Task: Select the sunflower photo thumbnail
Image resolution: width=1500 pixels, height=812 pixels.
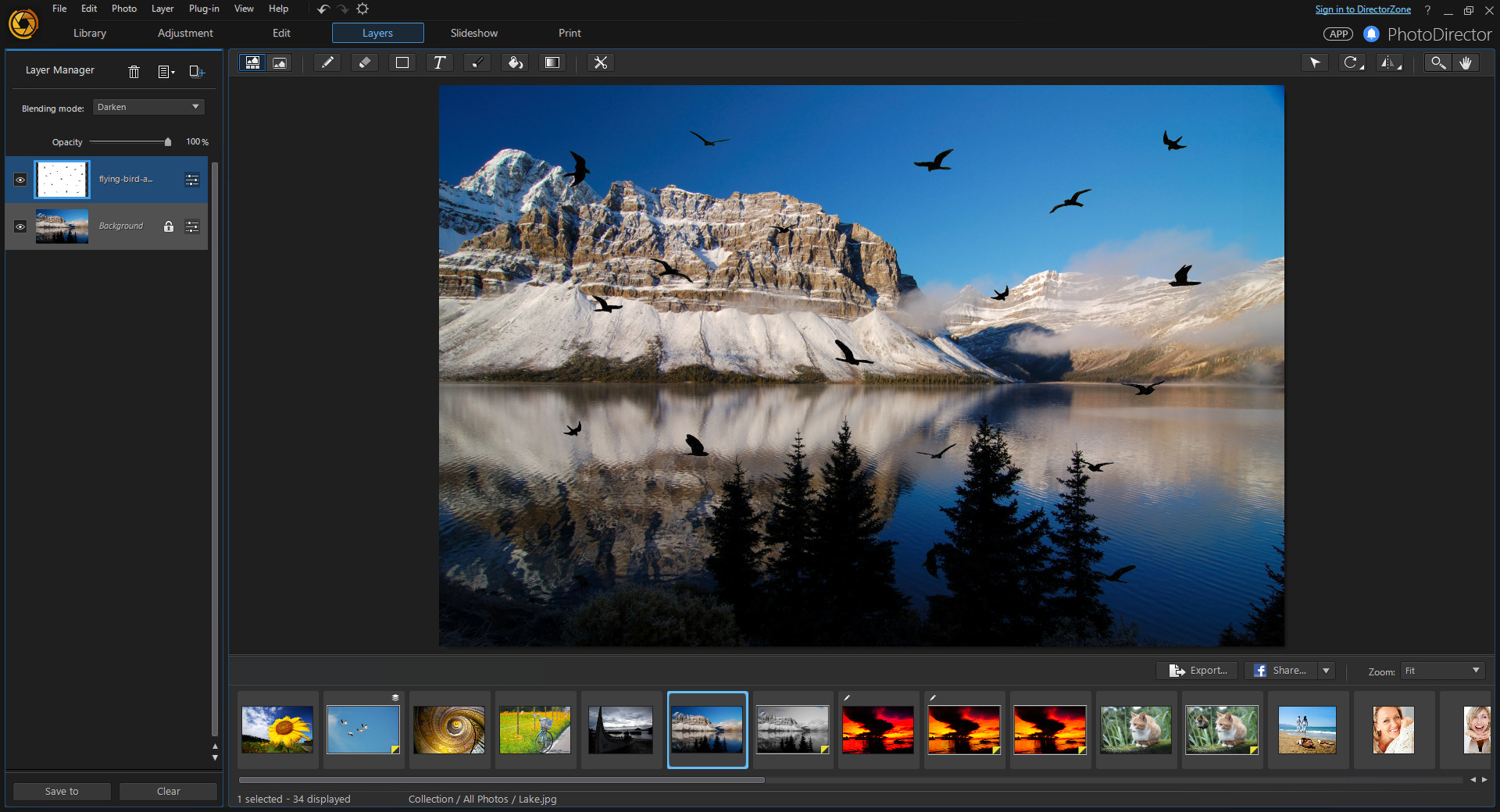Action: [x=277, y=730]
